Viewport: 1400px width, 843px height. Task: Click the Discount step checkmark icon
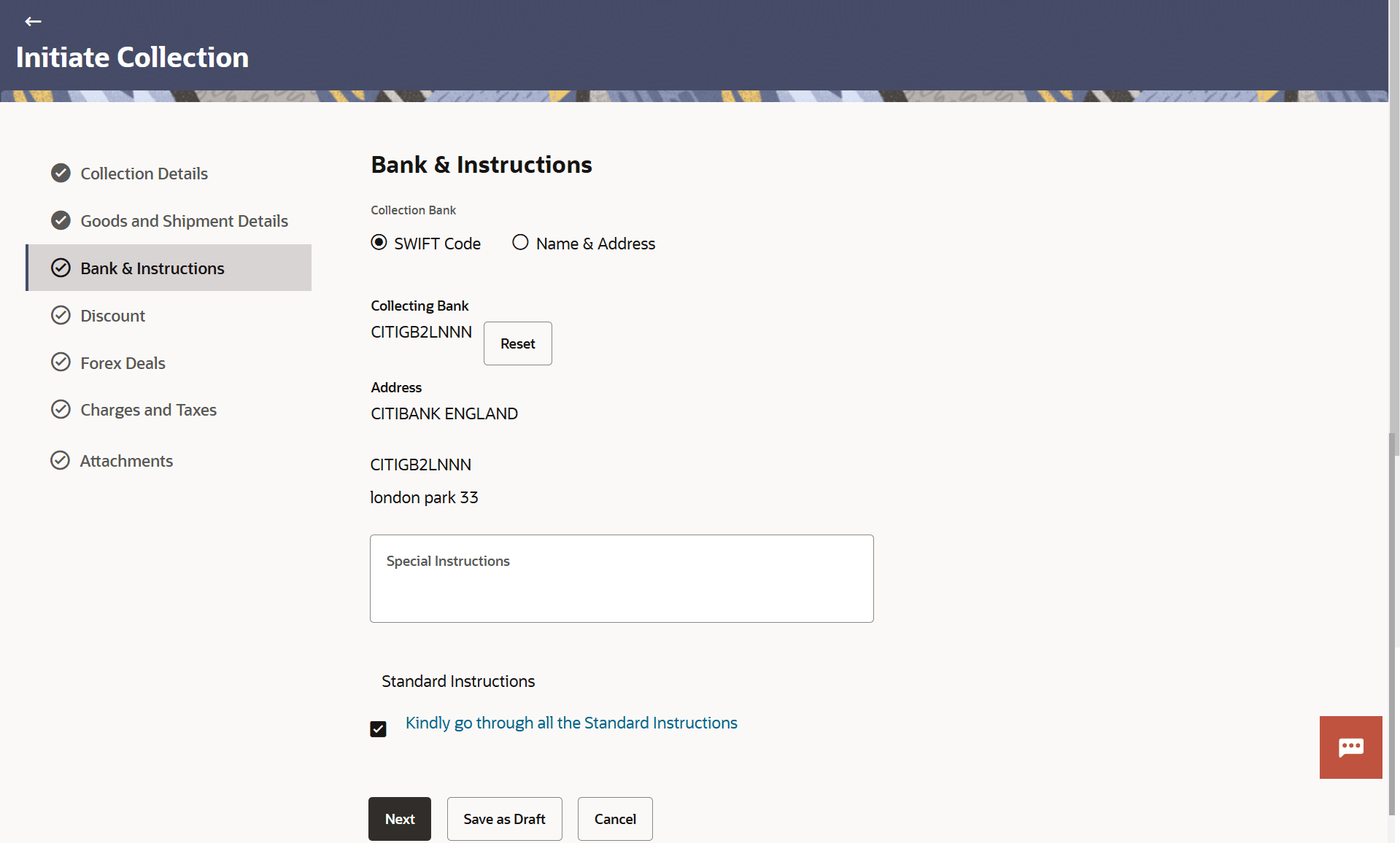(x=61, y=315)
